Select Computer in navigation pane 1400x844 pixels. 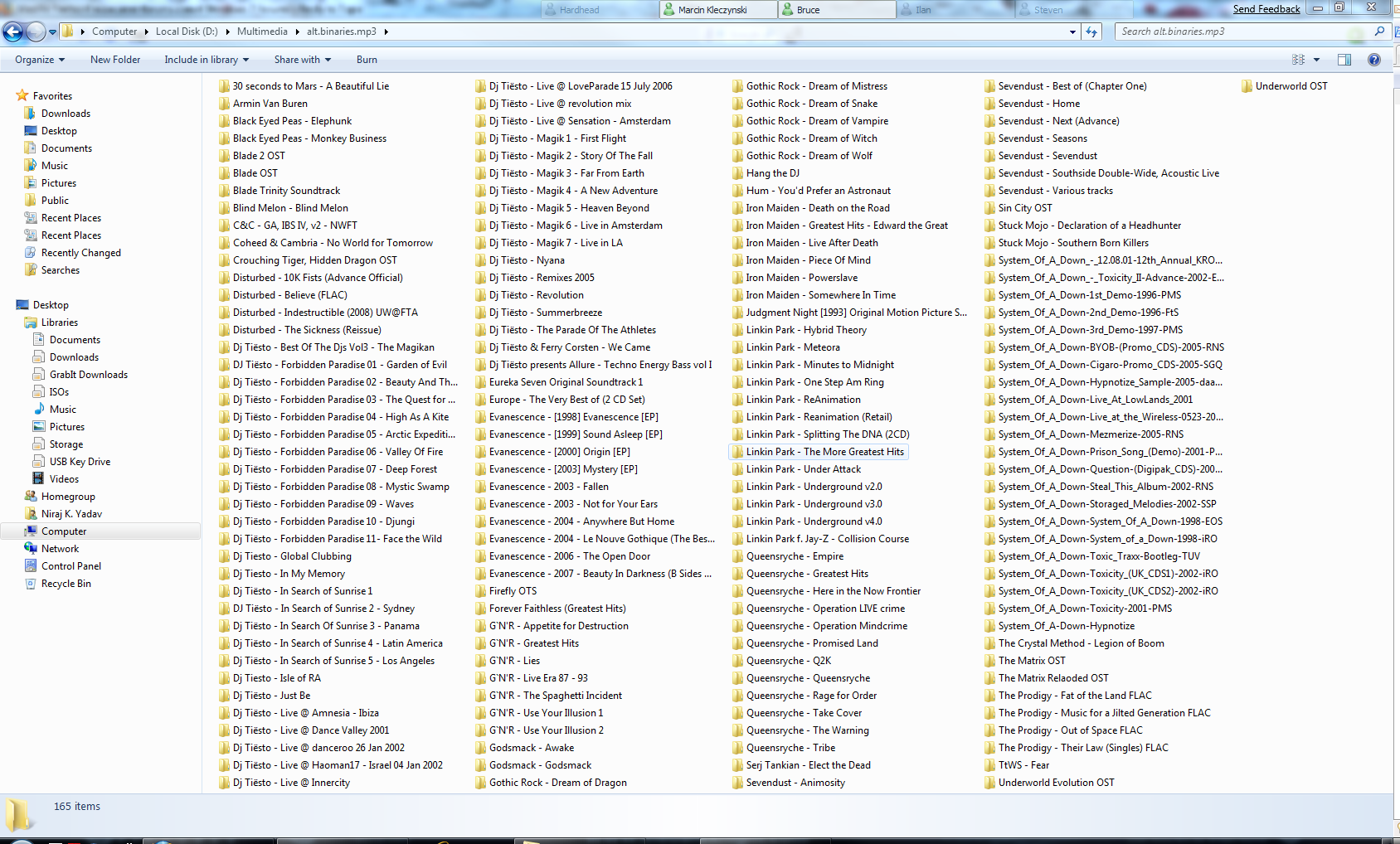tap(64, 531)
